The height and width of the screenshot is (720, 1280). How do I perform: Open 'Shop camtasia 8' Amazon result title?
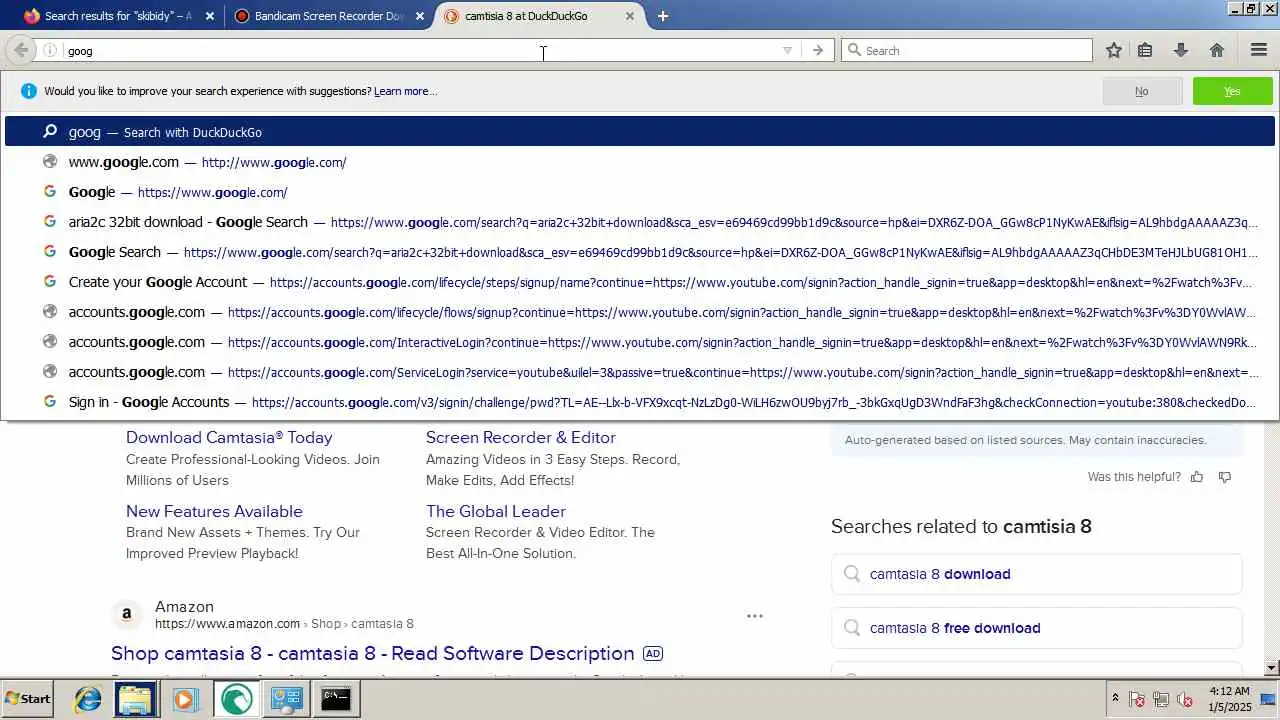tap(373, 653)
